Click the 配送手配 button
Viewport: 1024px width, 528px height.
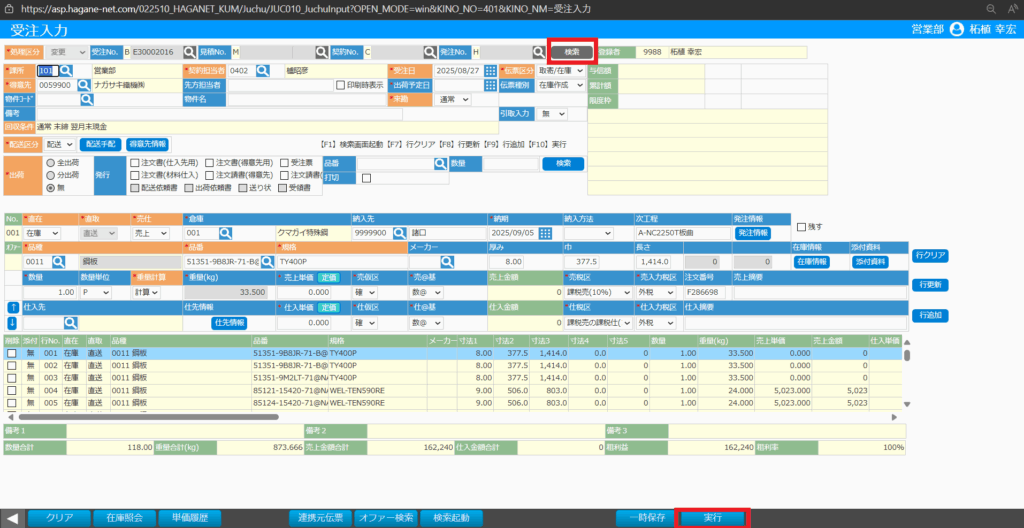click(x=101, y=144)
